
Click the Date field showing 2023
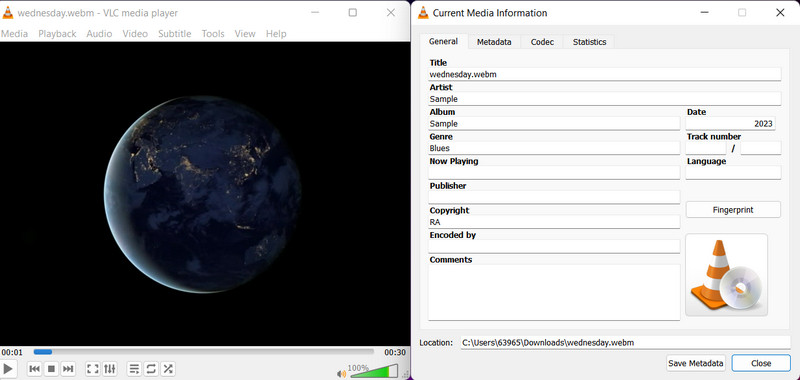point(730,123)
